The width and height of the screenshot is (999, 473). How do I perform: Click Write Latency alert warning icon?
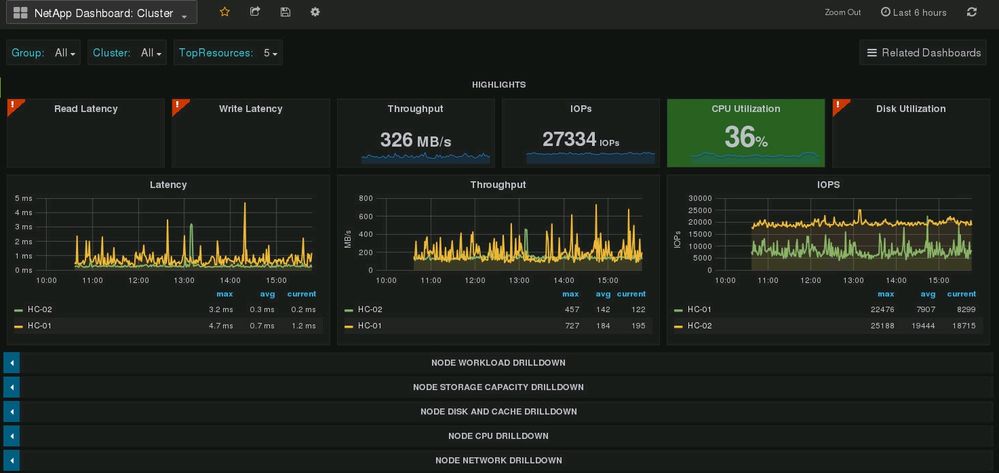[178, 105]
